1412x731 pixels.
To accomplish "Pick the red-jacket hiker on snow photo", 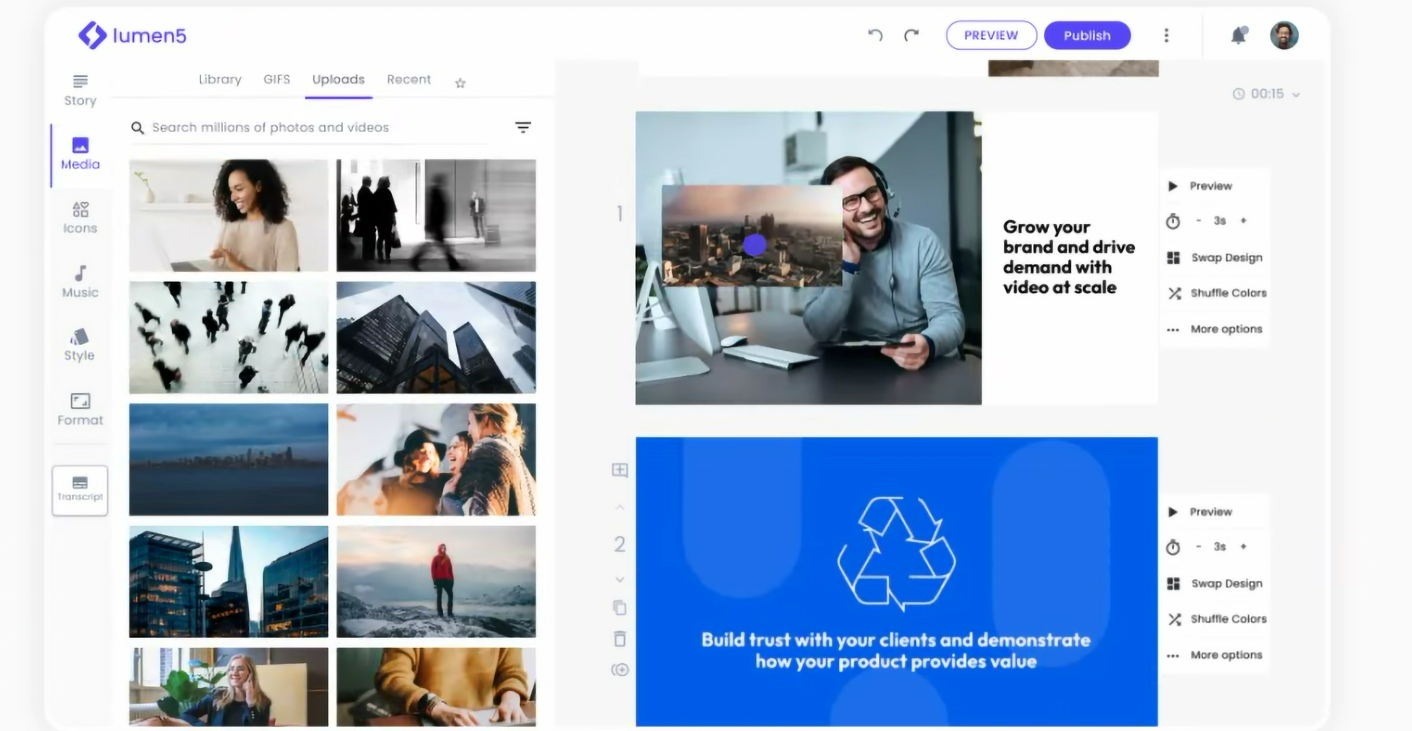I will pyautogui.click(x=436, y=582).
